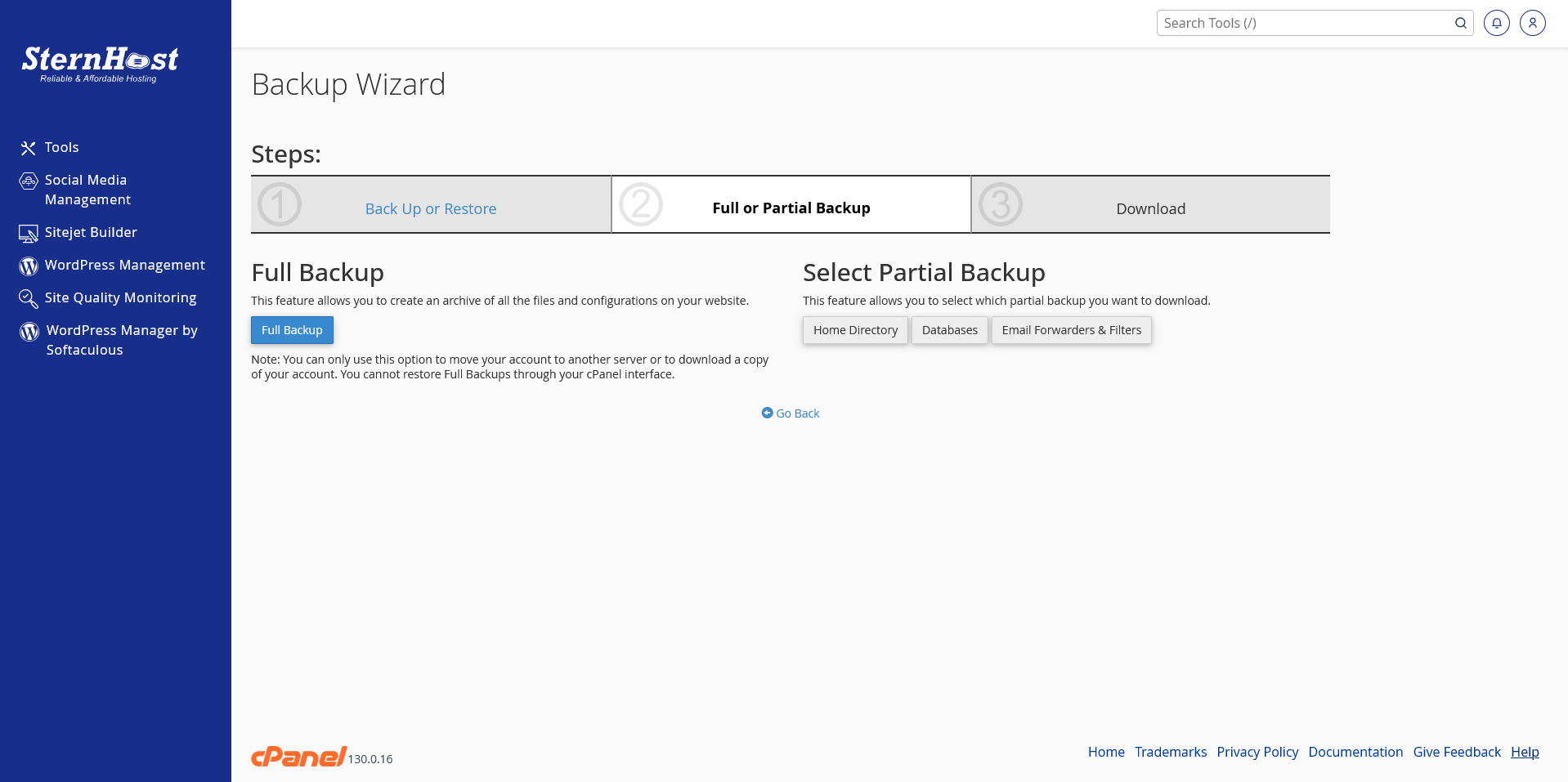
Task: Choose Home Directory partial backup
Action: click(x=855, y=330)
